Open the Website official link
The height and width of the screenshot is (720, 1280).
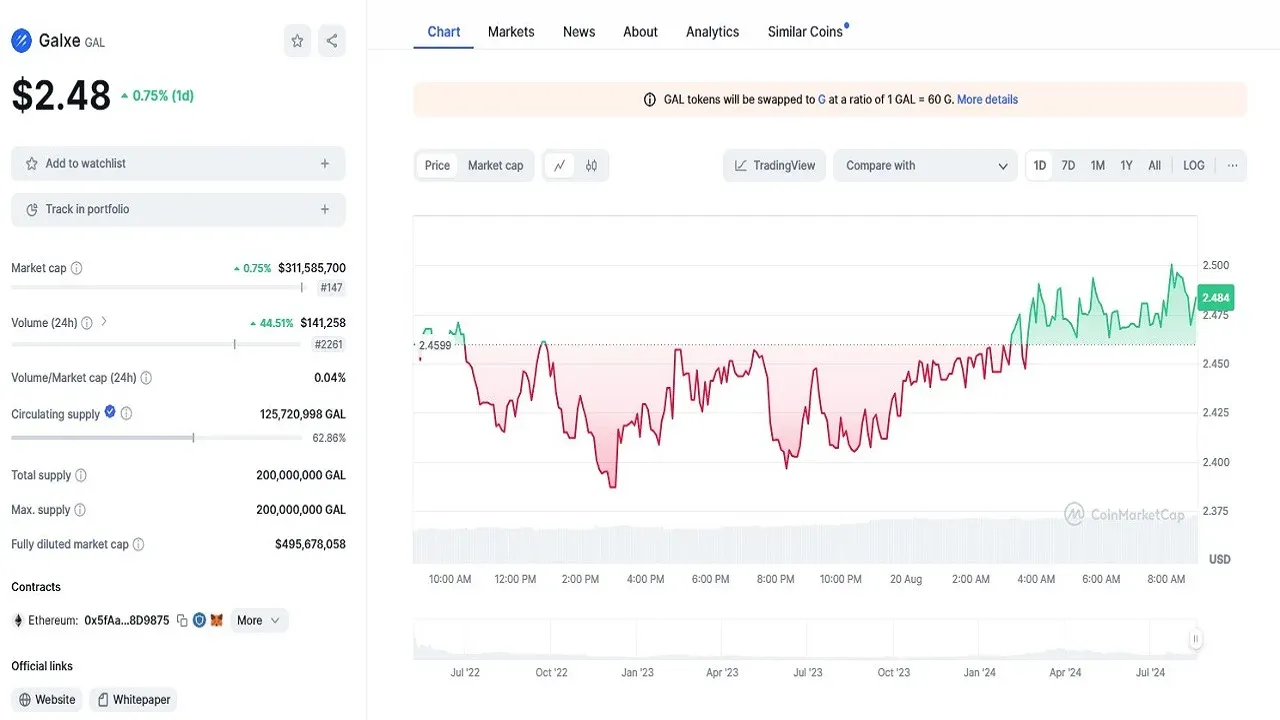pos(47,700)
